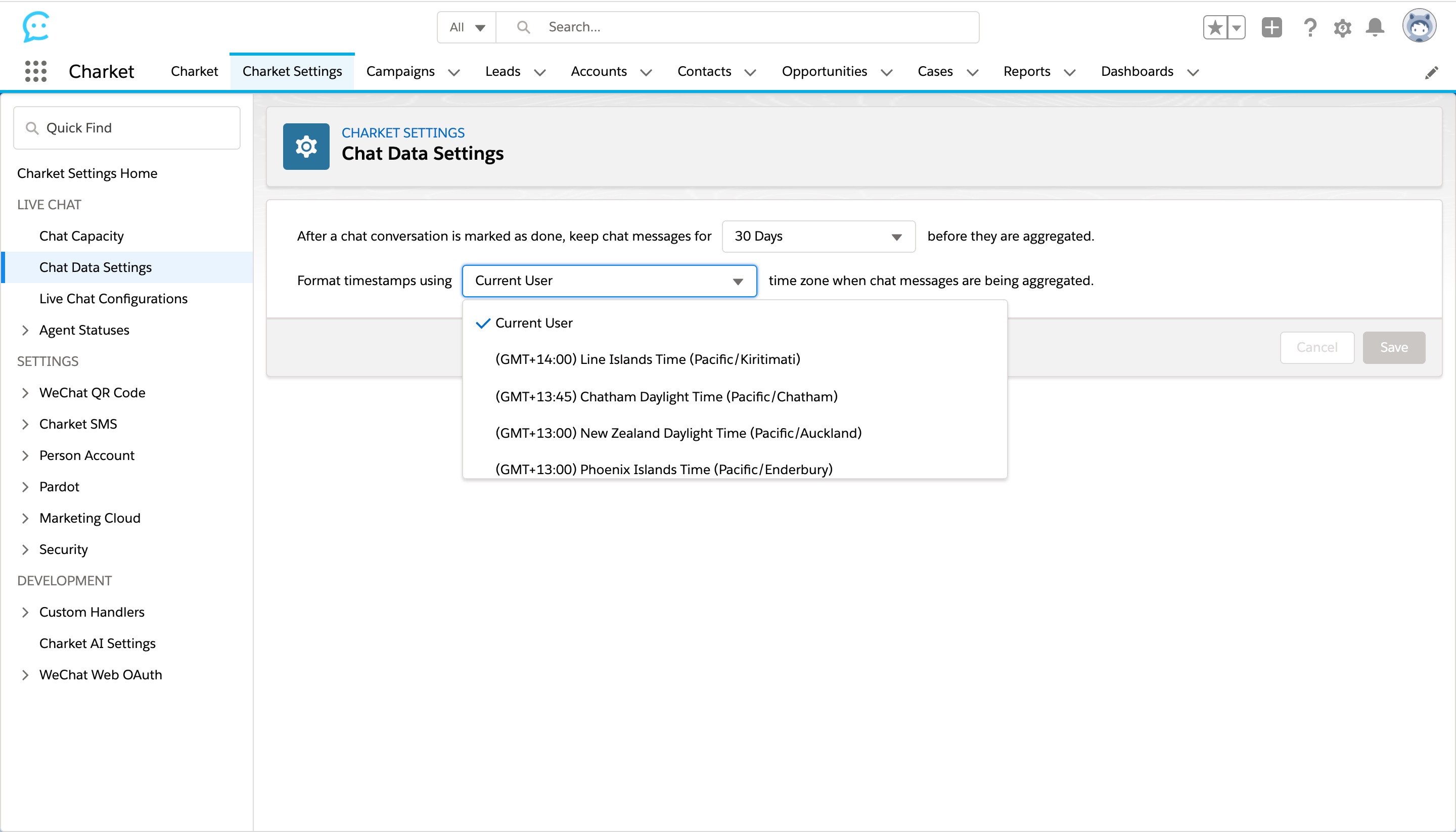Screen dimensions: 1456x832
Task: Select the Current User option
Action: pos(734,323)
